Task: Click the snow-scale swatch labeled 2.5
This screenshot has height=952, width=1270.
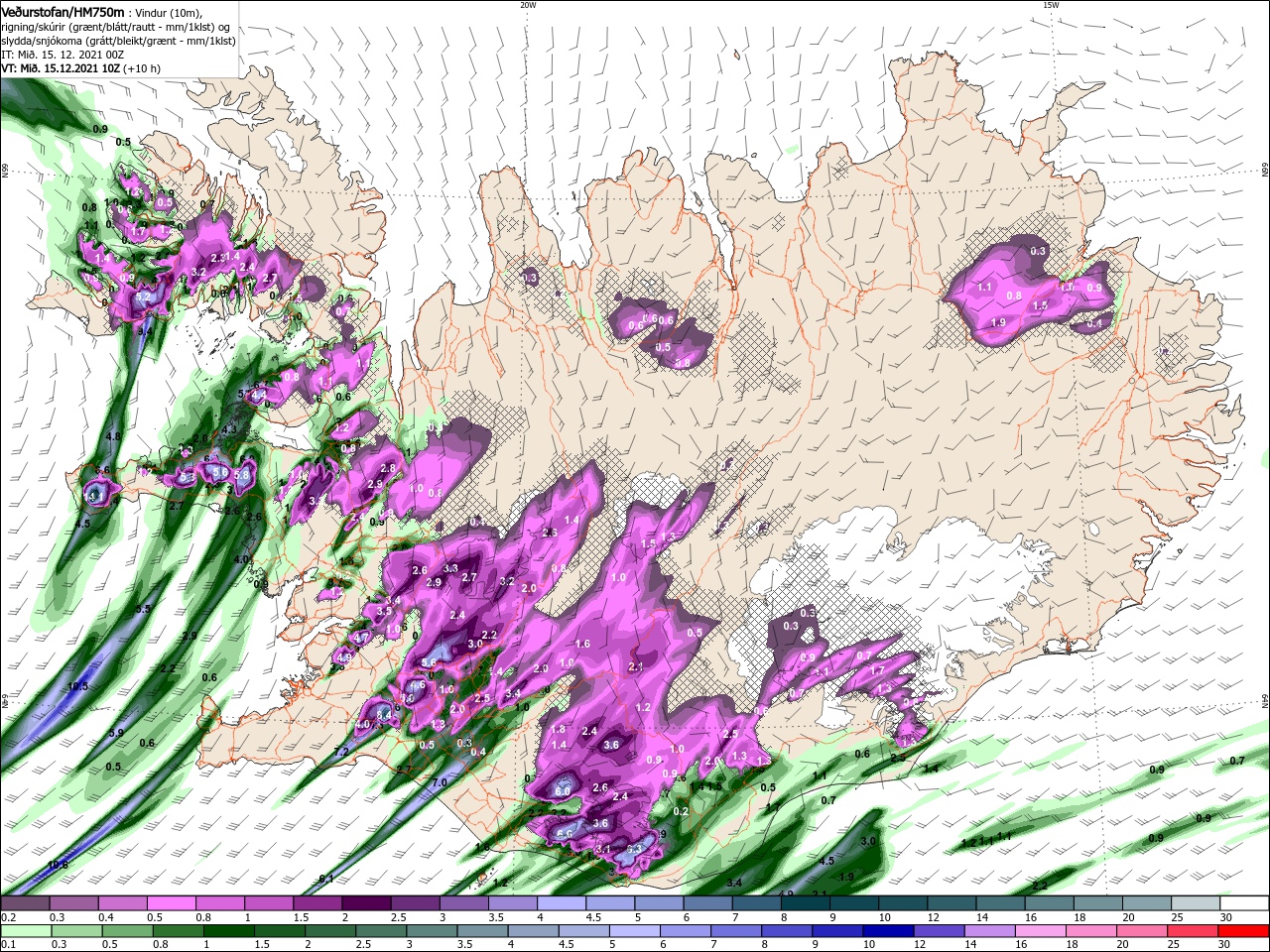Action: (415, 903)
